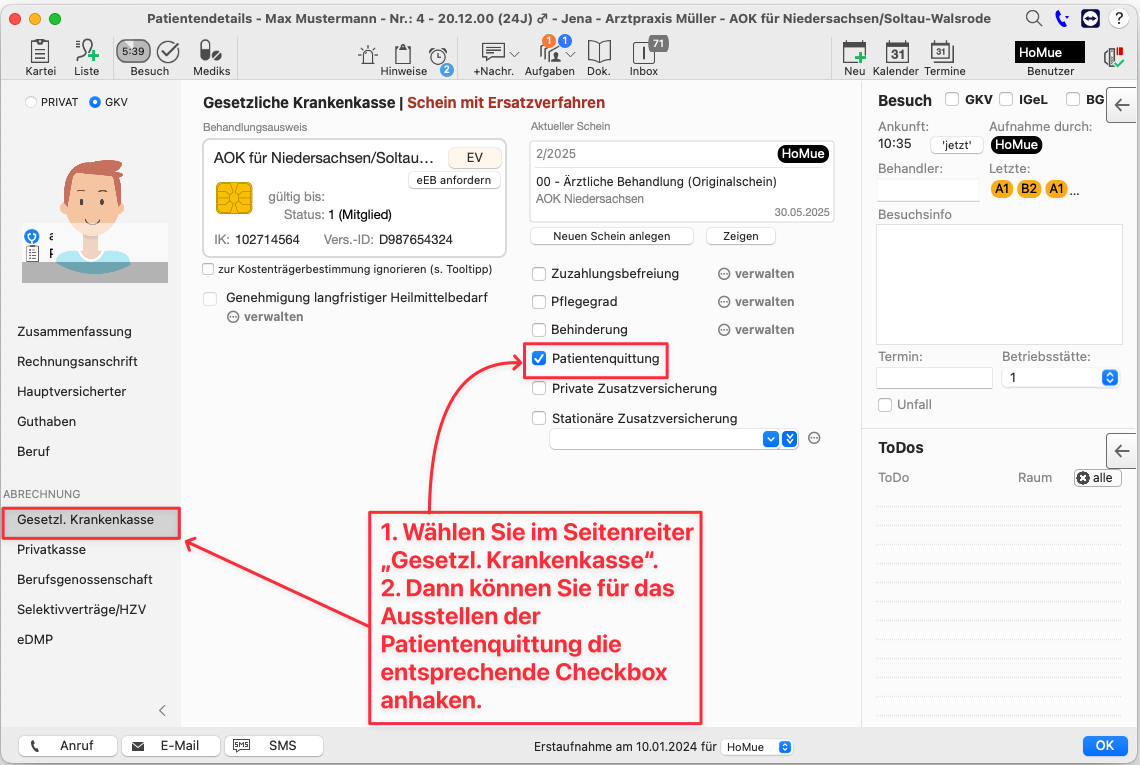Open the search magnifier in title bar
The height and width of the screenshot is (765, 1140).
1033,18
